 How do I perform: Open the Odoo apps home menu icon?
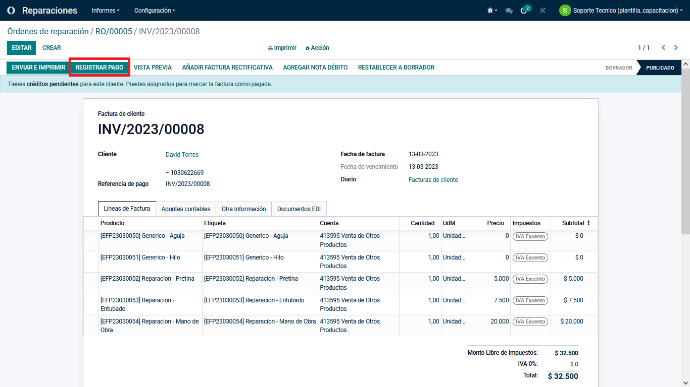tap(11, 11)
